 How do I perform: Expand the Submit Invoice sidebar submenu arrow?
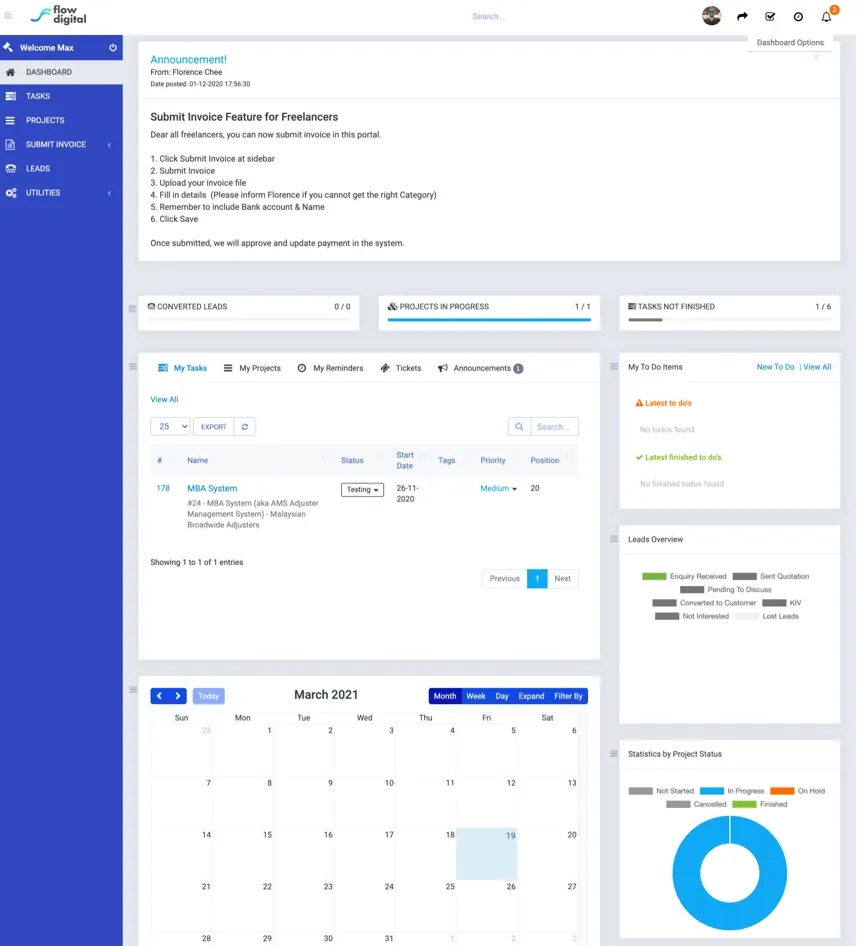[x=109, y=145]
